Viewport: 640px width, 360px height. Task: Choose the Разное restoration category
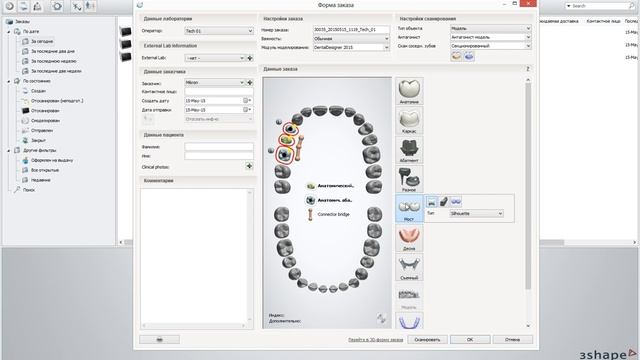pyautogui.click(x=409, y=179)
